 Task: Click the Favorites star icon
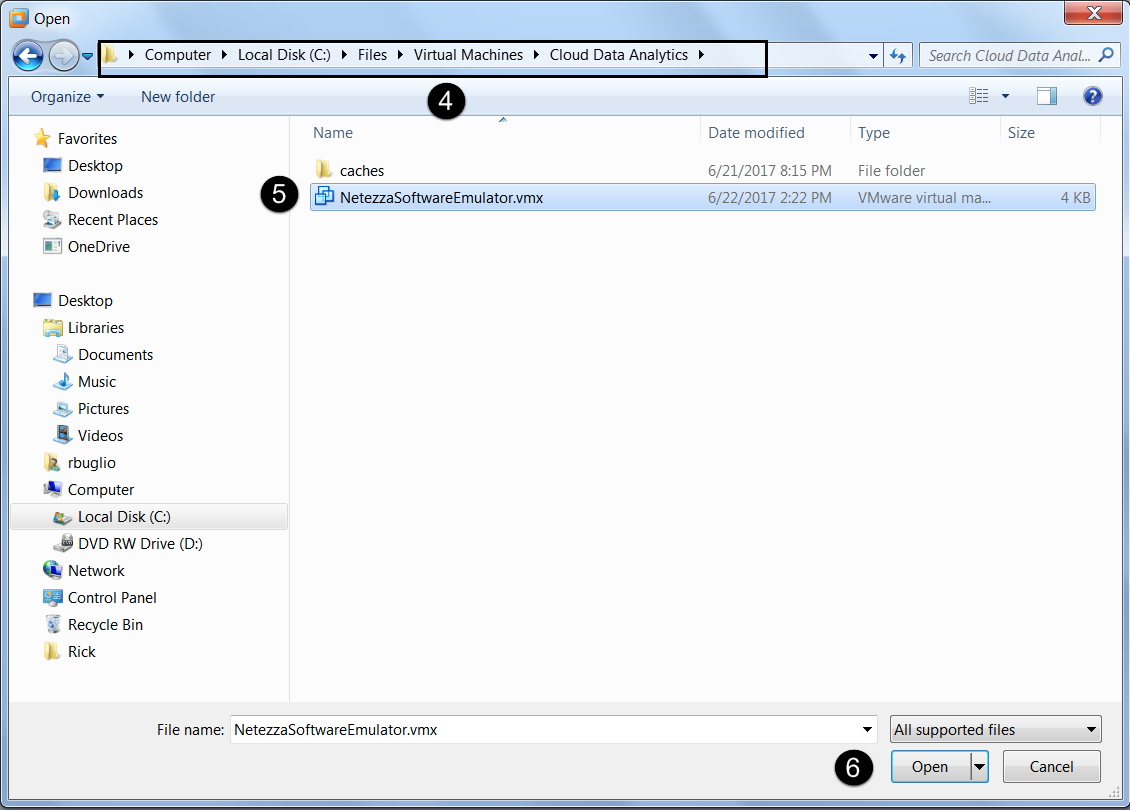43,138
